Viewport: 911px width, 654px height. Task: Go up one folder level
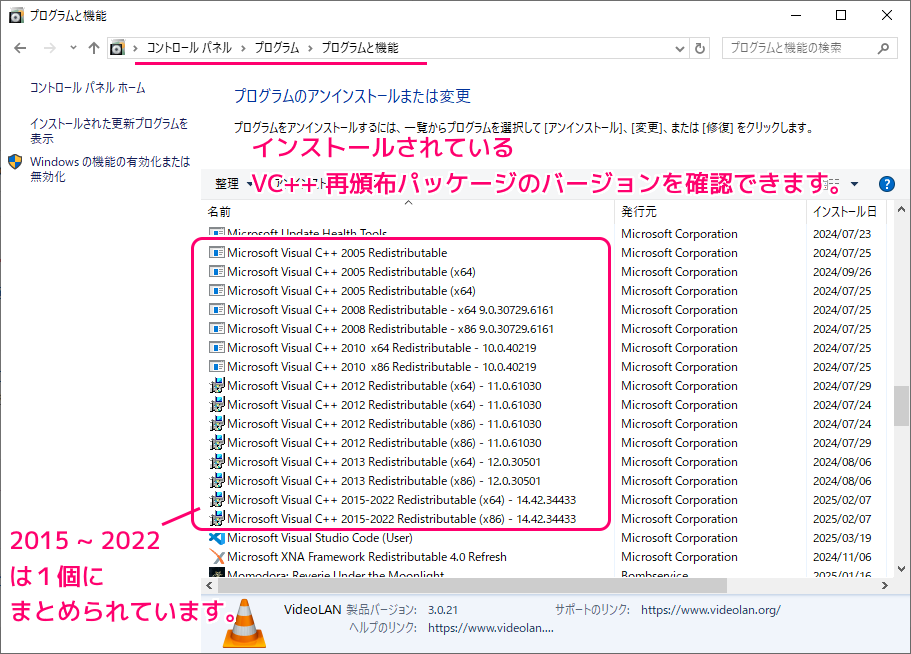pos(94,48)
